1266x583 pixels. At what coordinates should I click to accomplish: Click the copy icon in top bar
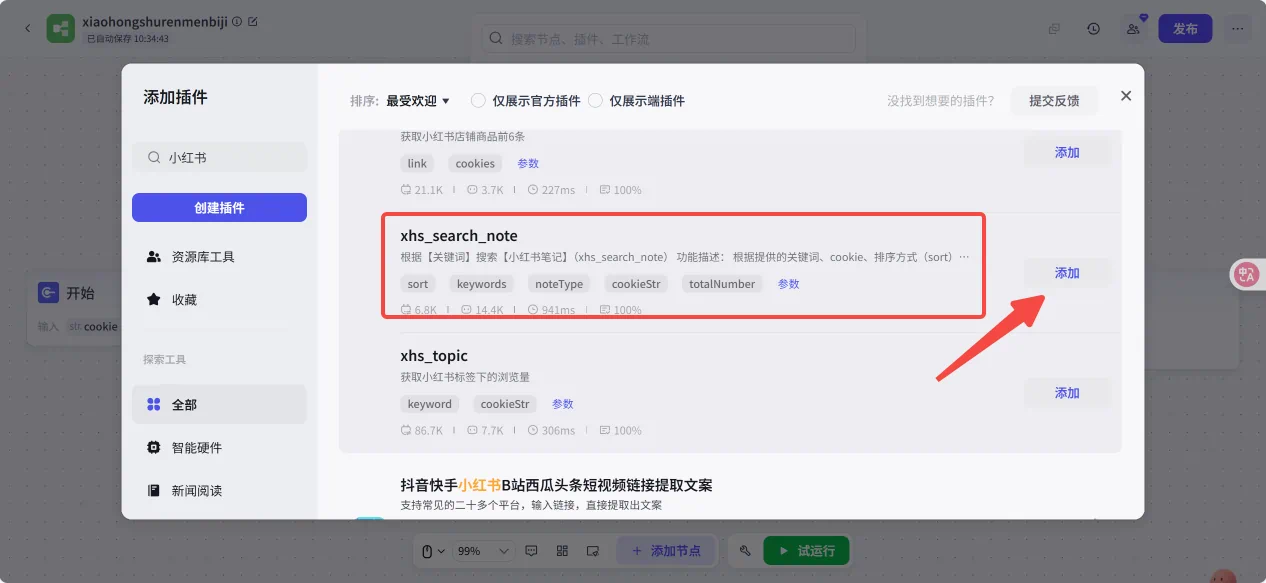1054,29
